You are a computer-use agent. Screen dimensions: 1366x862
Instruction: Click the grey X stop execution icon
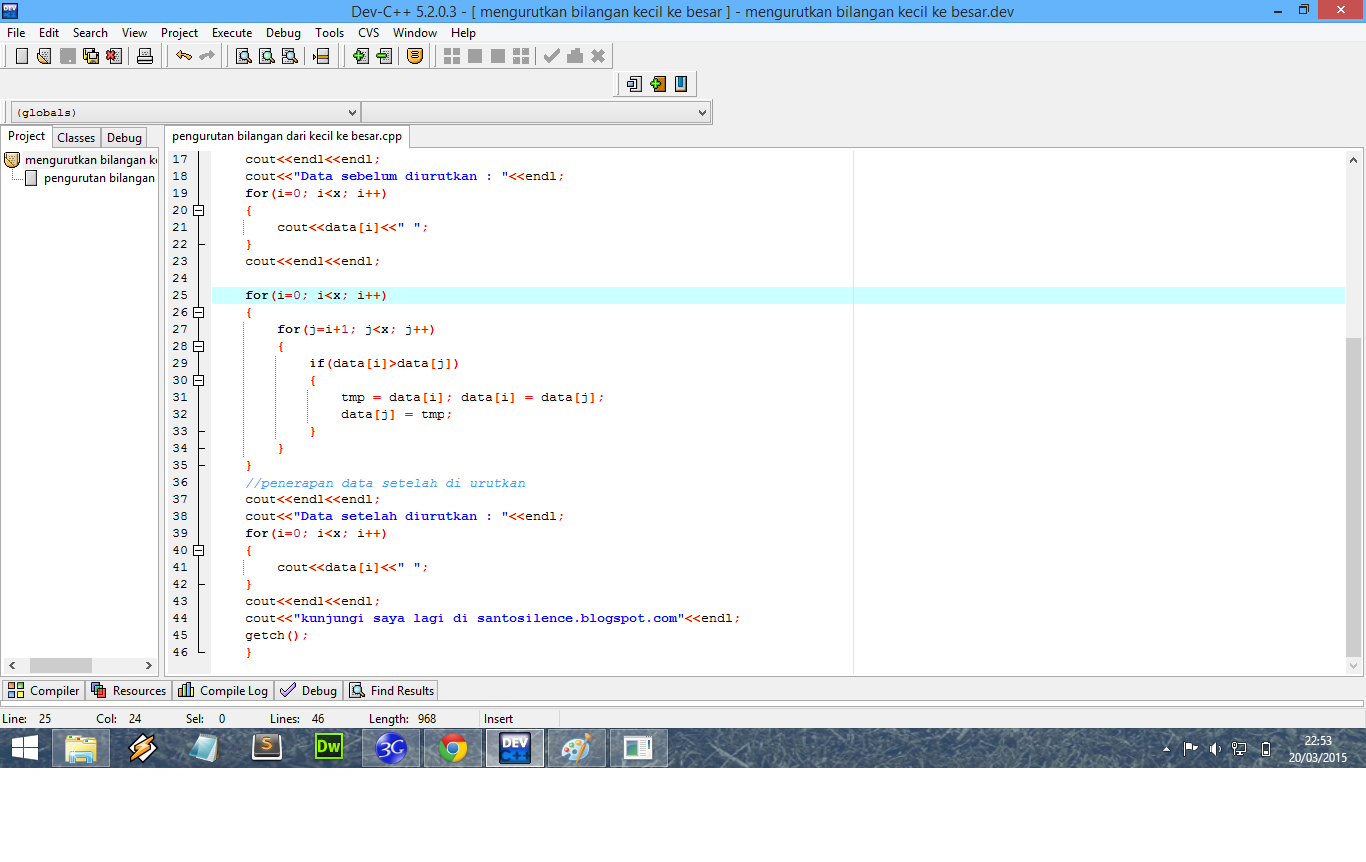point(598,56)
